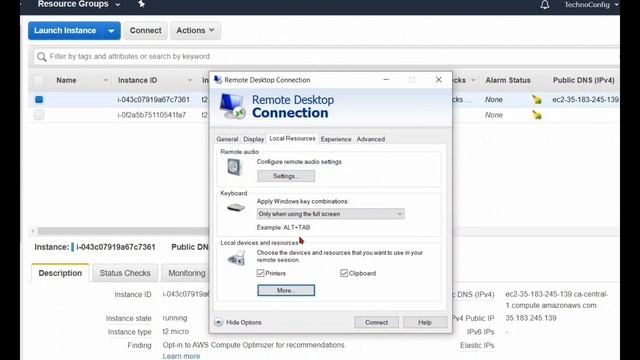Minimize the Remote Desktop Connection window
Screen dimensions: 640x360
[386, 80]
